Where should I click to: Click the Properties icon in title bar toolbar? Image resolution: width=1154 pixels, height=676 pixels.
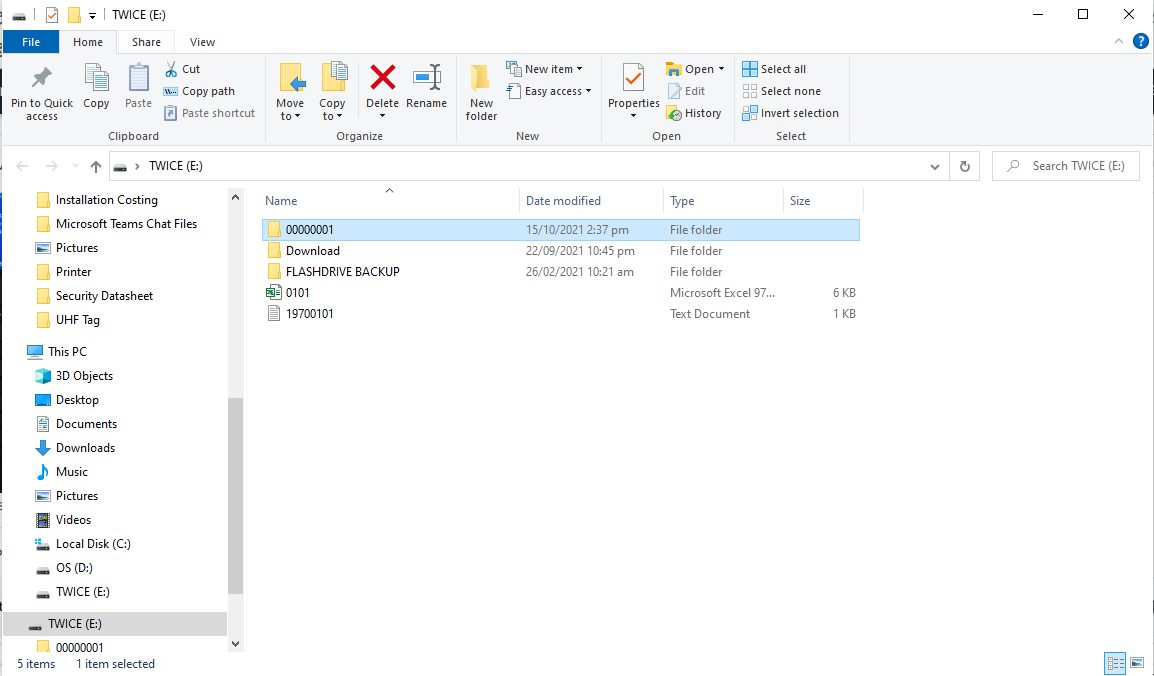(x=52, y=15)
